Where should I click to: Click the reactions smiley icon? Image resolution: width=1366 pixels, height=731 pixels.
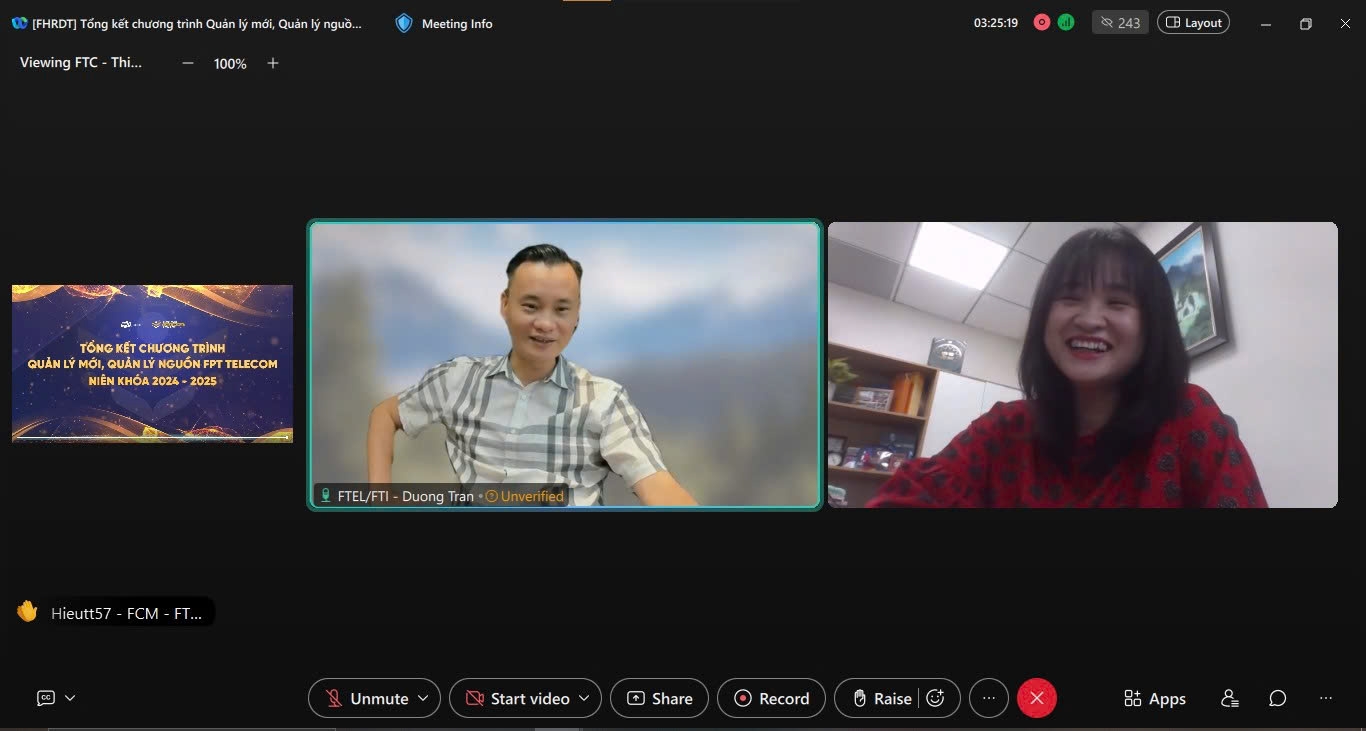(935, 698)
